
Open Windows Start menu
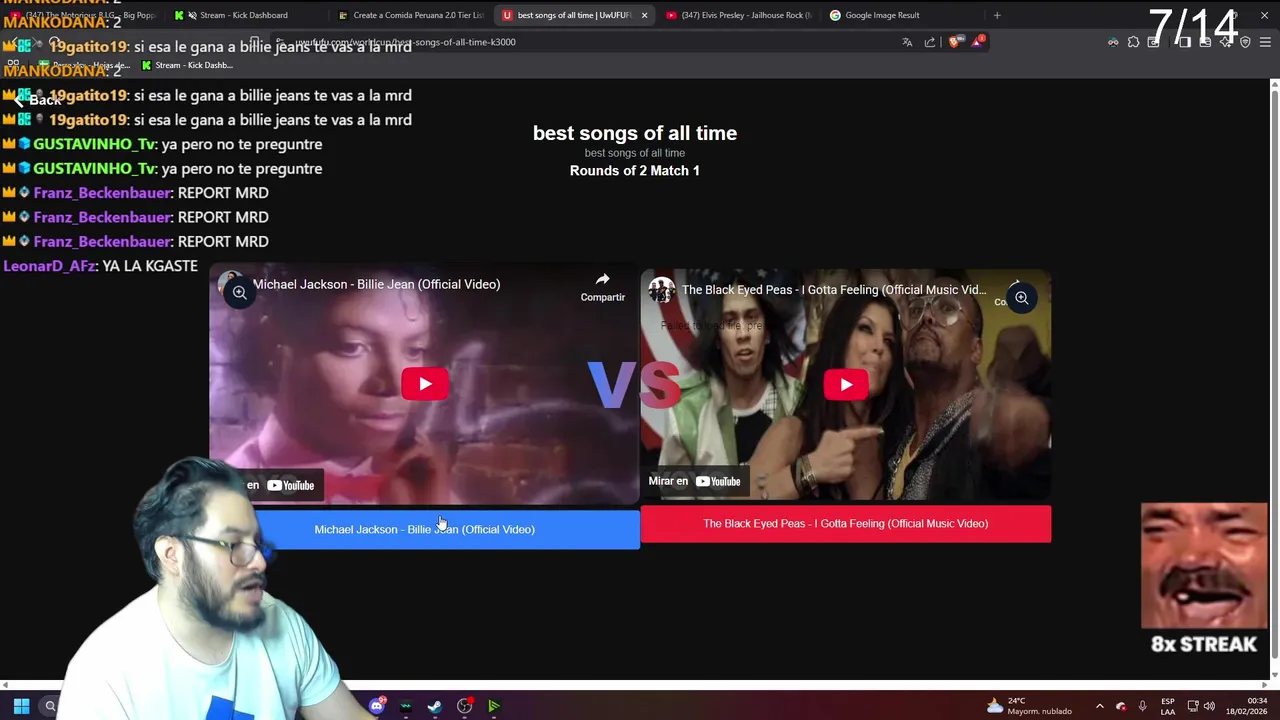[21, 706]
